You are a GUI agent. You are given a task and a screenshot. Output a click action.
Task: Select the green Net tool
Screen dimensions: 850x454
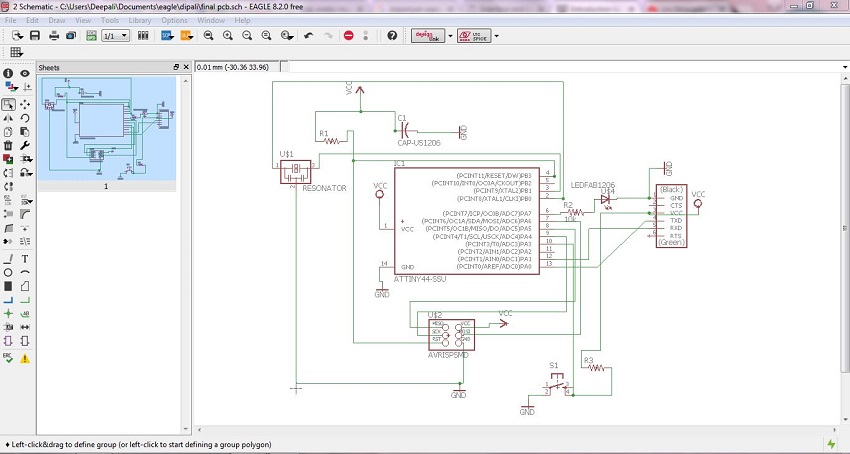point(25,300)
